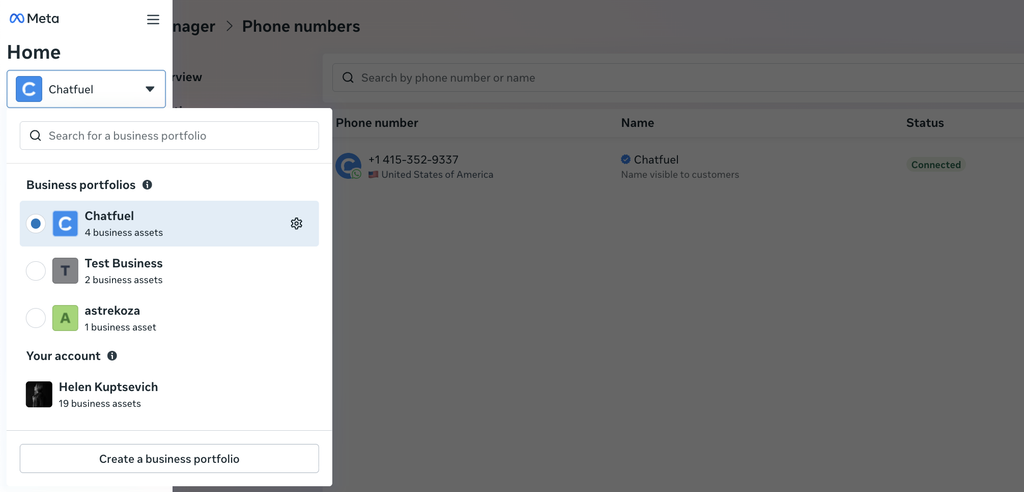Open the hamburger menu icon
This screenshot has height=492, width=1024.
(153, 19)
